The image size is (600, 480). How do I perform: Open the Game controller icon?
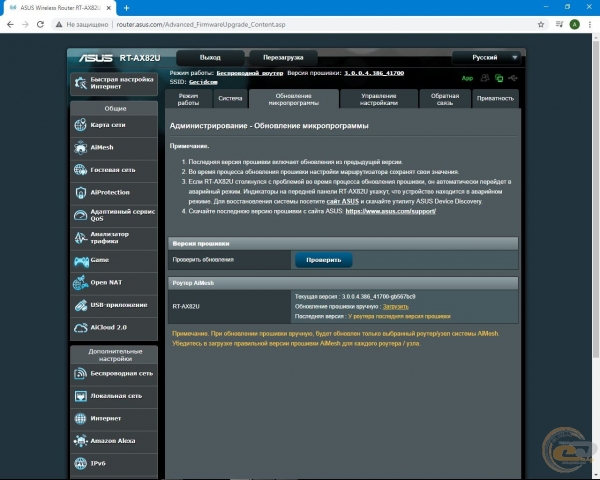[x=81, y=261]
